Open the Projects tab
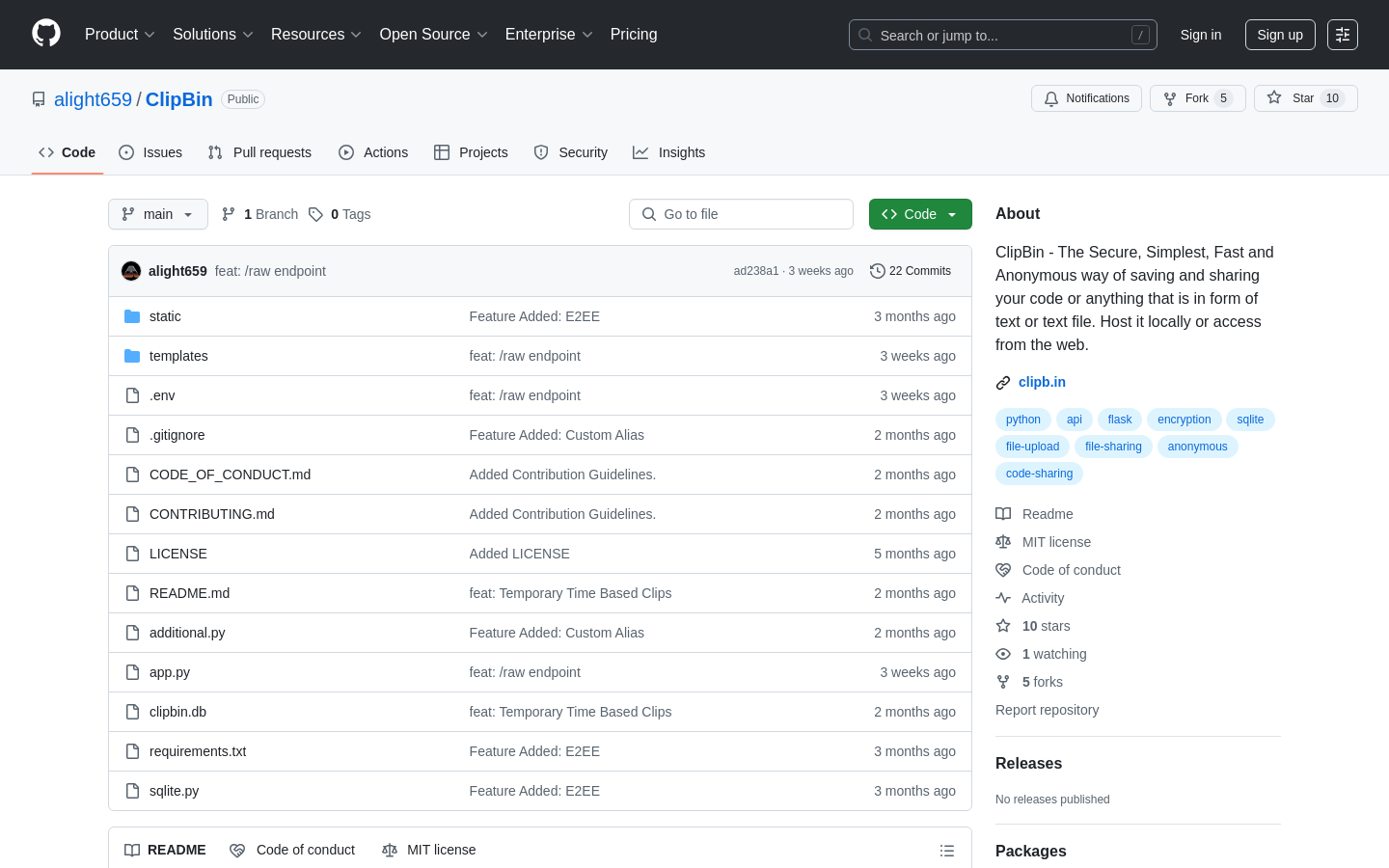1389x868 pixels. click(471, 152)
